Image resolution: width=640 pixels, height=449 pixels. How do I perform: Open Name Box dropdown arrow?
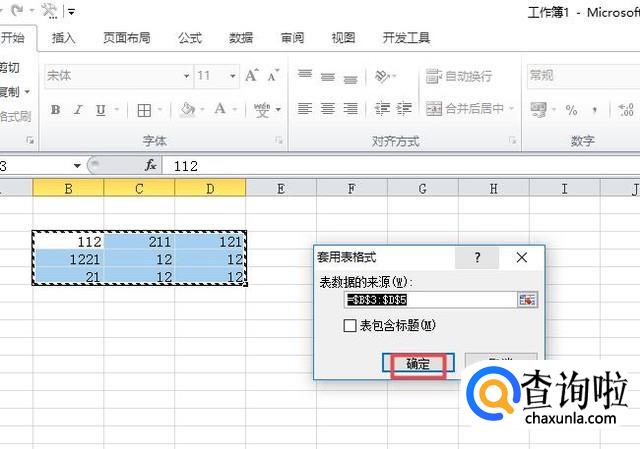(77, 166)
